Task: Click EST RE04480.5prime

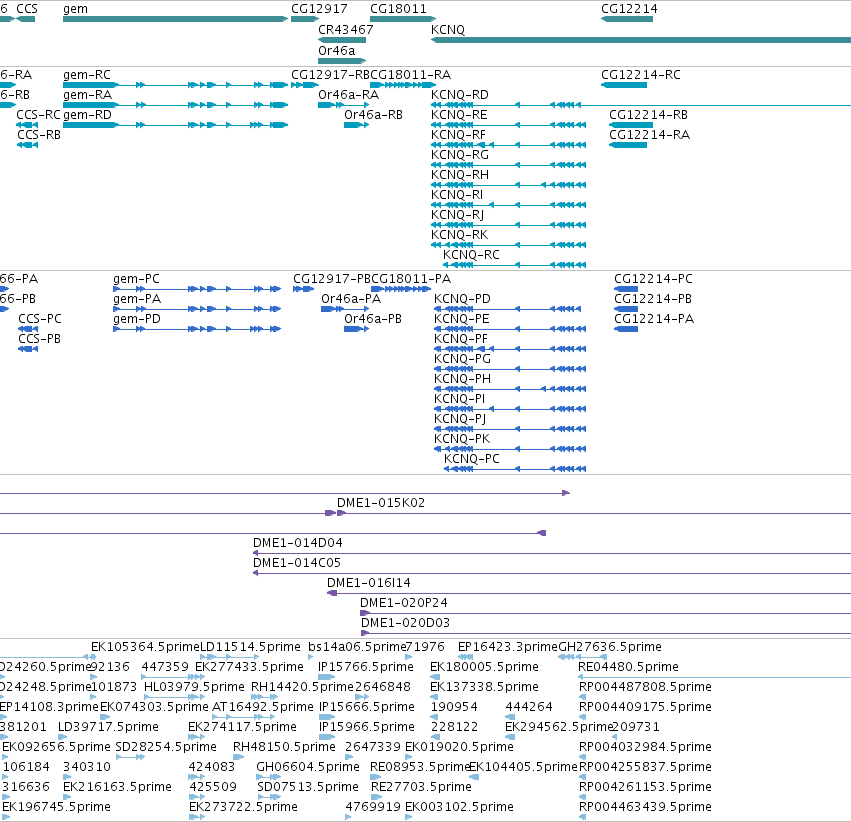Action: (628, 667)
